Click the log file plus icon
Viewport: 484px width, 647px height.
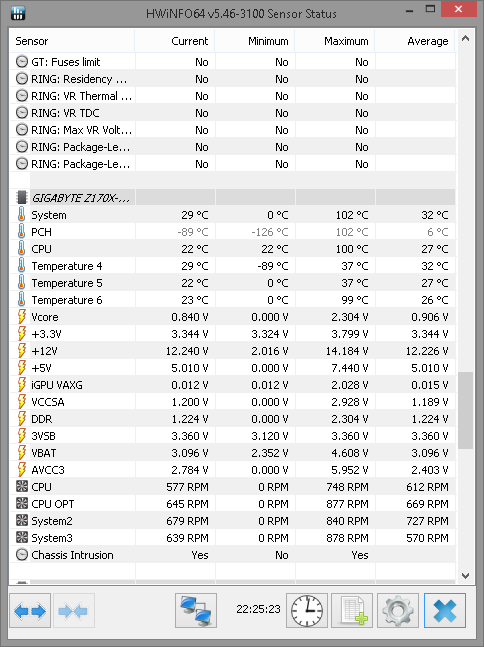(x=352, y=610)
